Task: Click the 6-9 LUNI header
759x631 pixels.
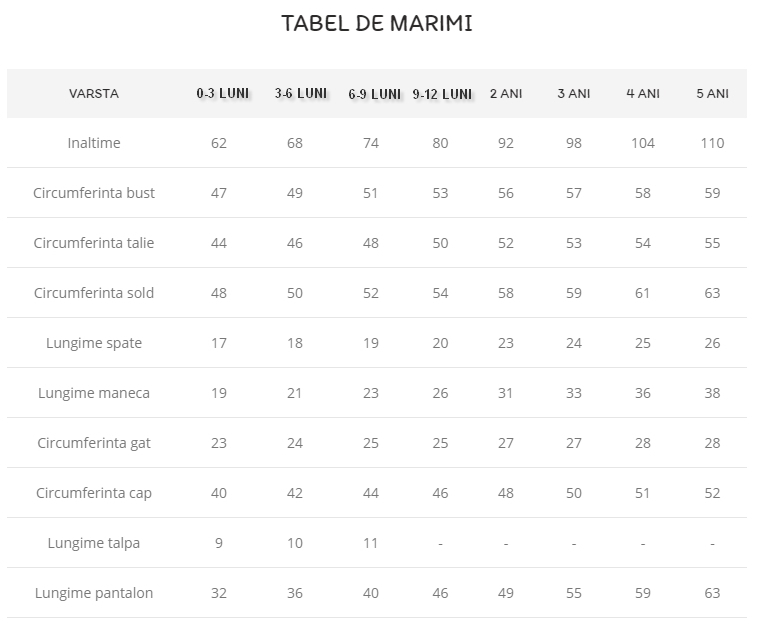Action: (375, 94)
